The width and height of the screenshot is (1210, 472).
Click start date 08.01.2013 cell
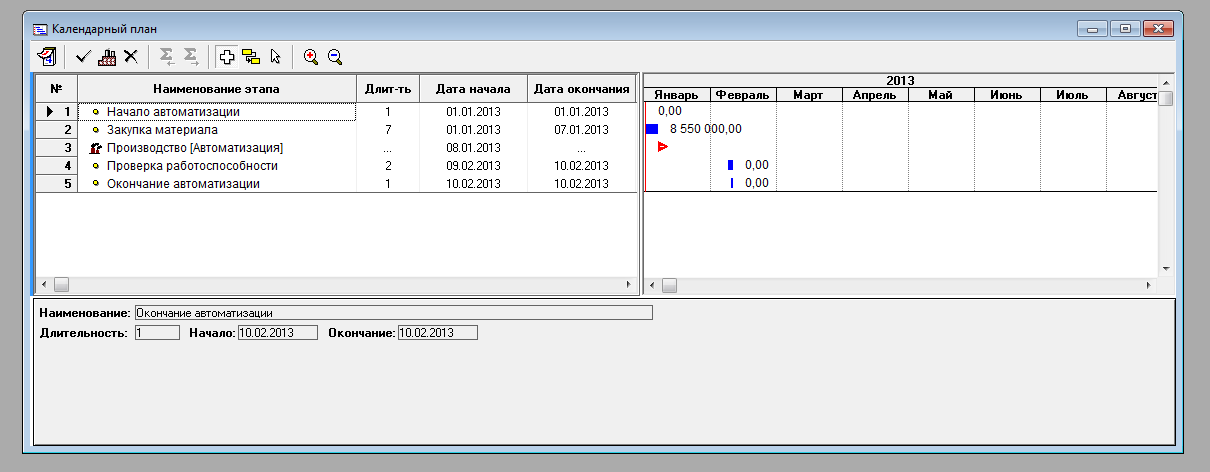click(x=474, y=148)
